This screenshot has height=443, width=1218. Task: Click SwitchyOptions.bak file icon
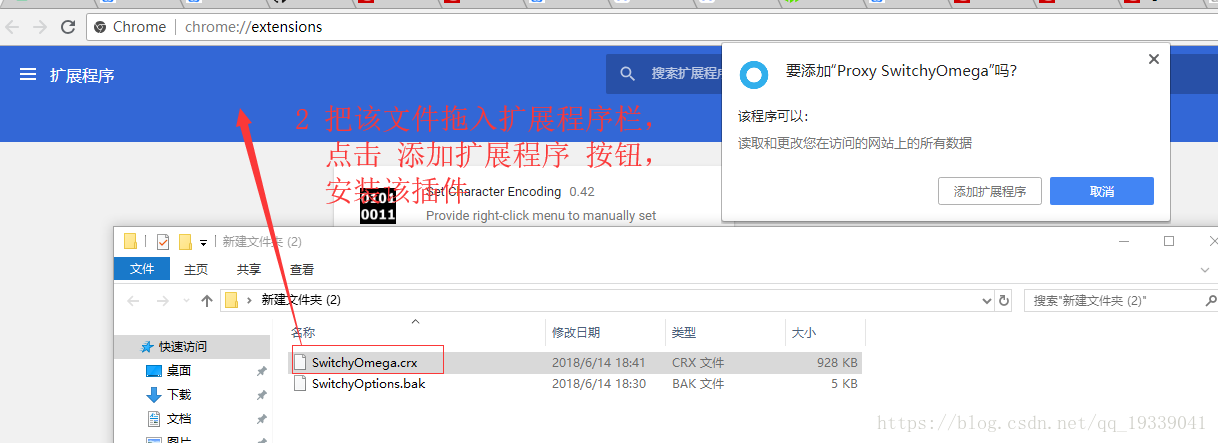[x=300, y=383]
